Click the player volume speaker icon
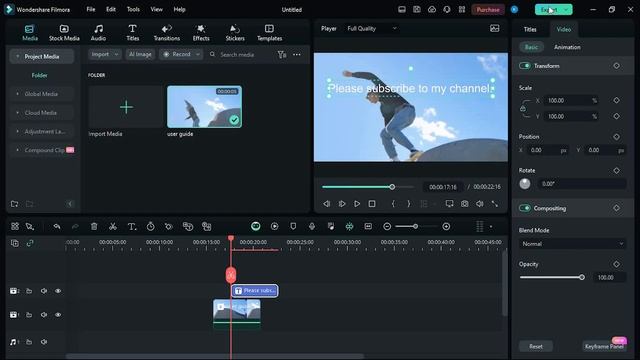 (x=480, y=203)
